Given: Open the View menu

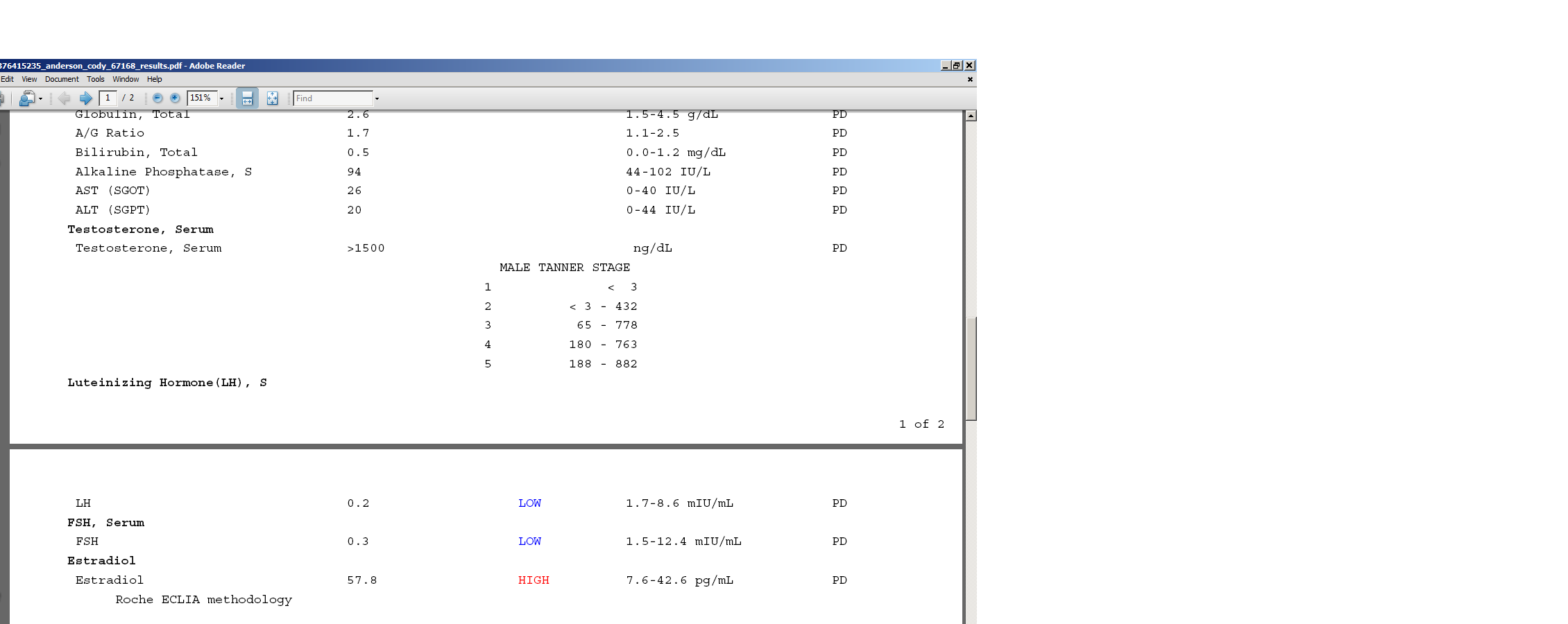Looking at the screenshot, I should click(29, 79).
